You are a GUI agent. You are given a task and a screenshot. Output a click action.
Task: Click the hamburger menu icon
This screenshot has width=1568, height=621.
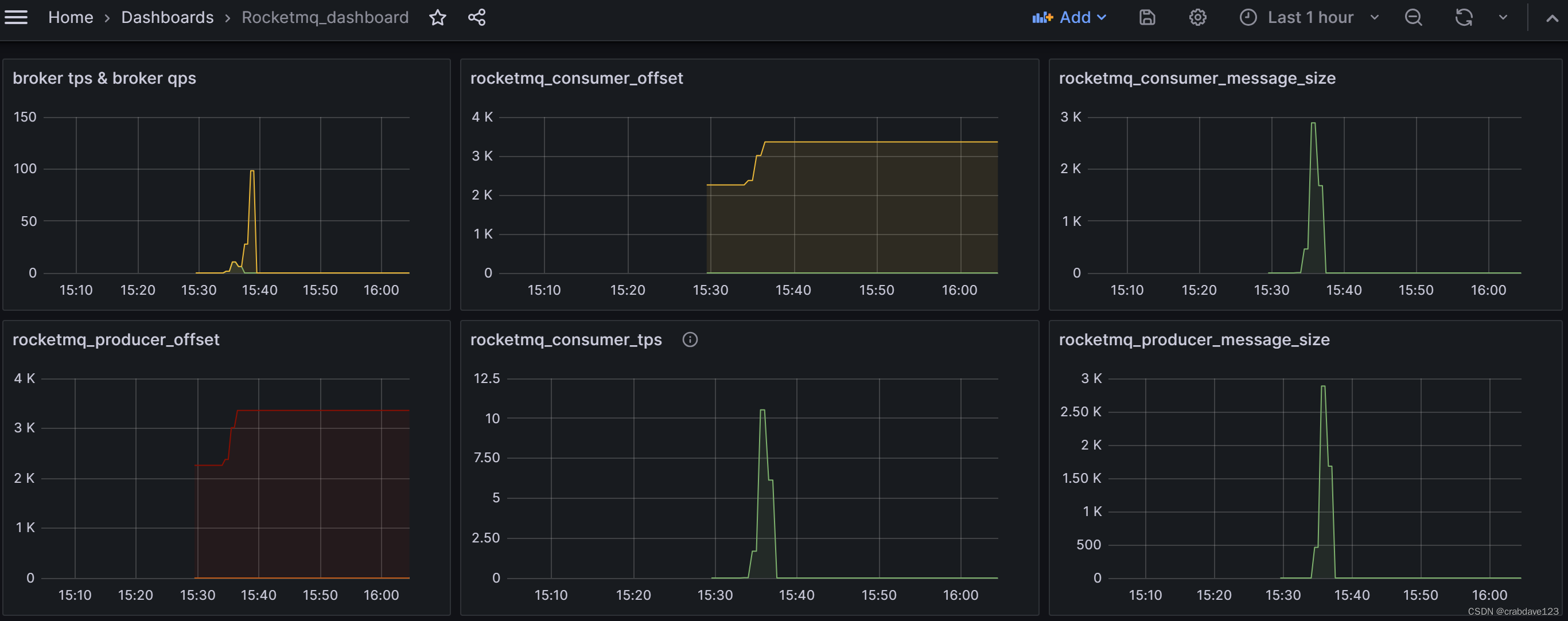[x=20, y=17]
